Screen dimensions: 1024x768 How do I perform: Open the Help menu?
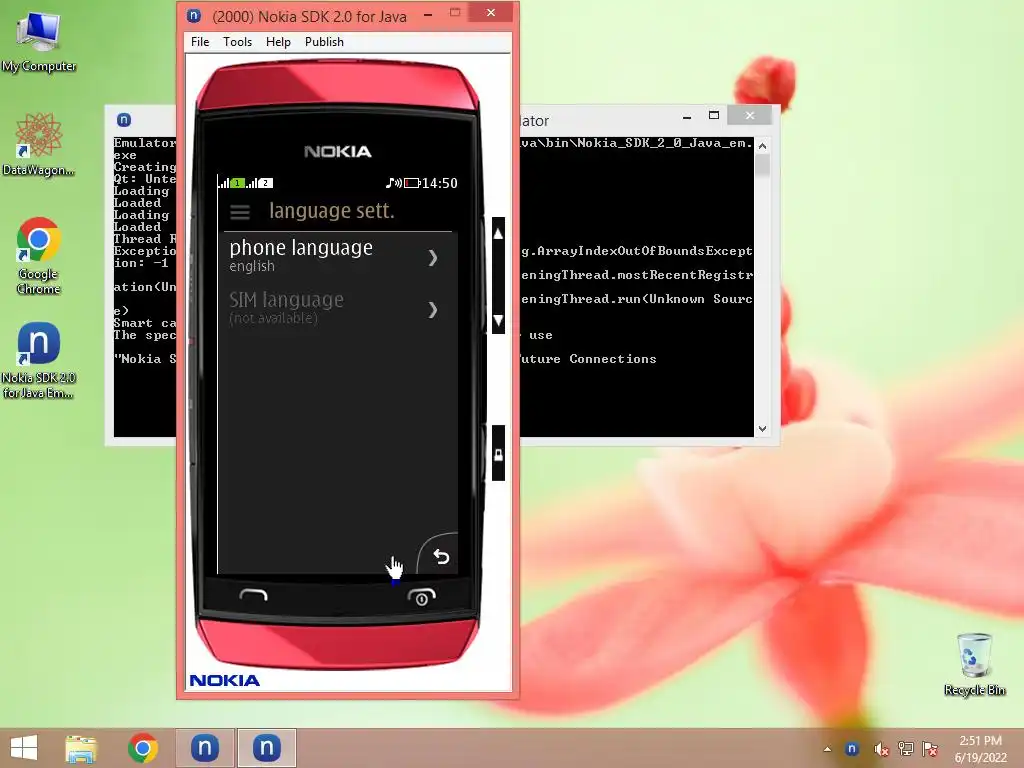point(278,42)
